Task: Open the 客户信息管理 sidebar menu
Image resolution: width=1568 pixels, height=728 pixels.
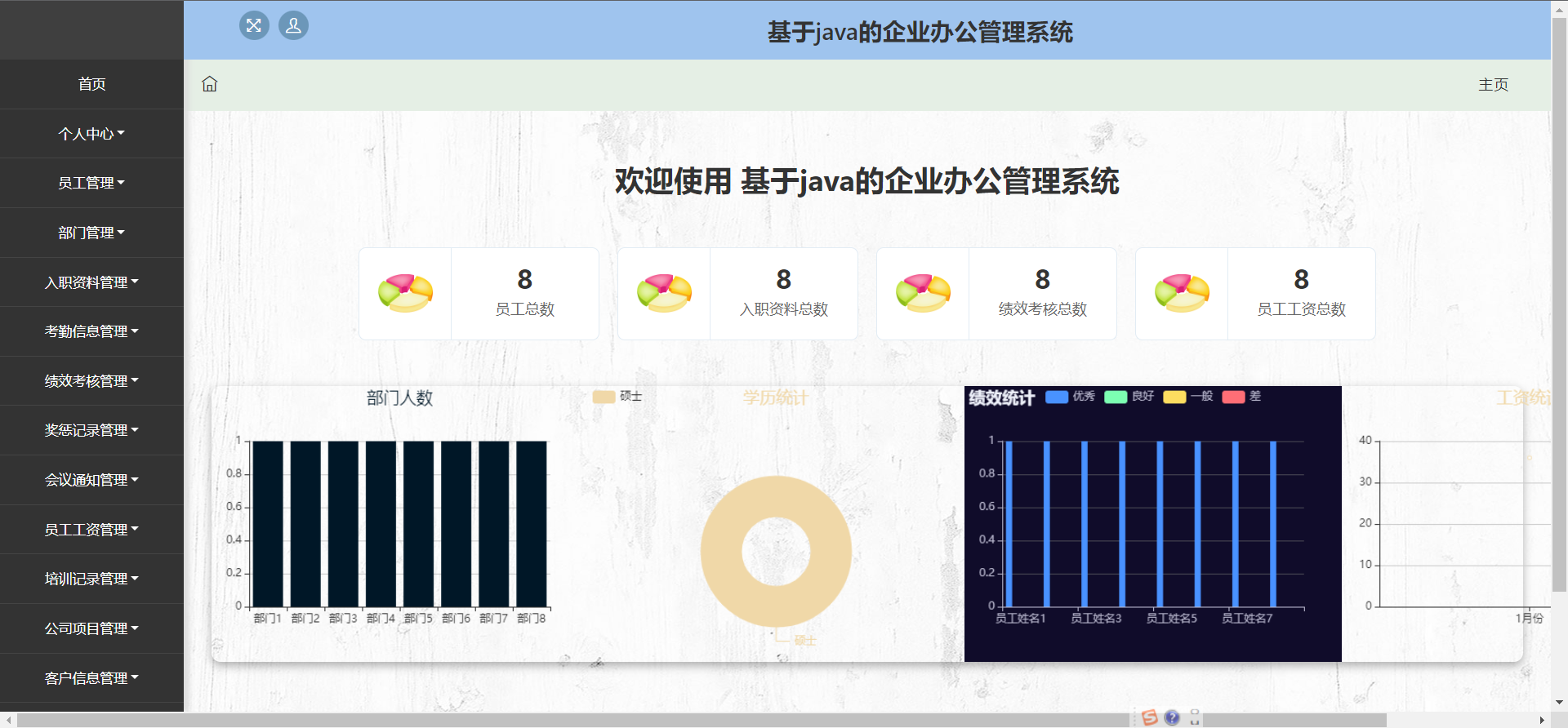Action: (91, 678)
